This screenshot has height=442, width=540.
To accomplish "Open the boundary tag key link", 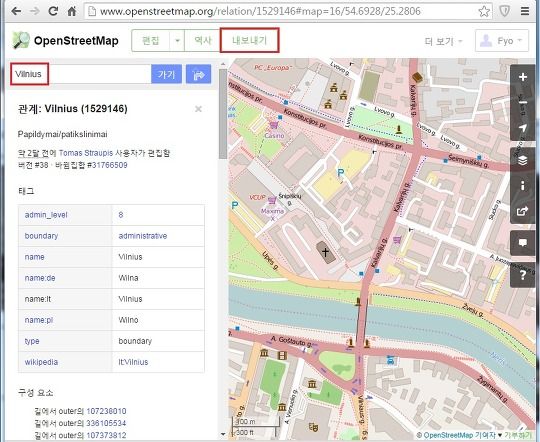I will (41, 236).
